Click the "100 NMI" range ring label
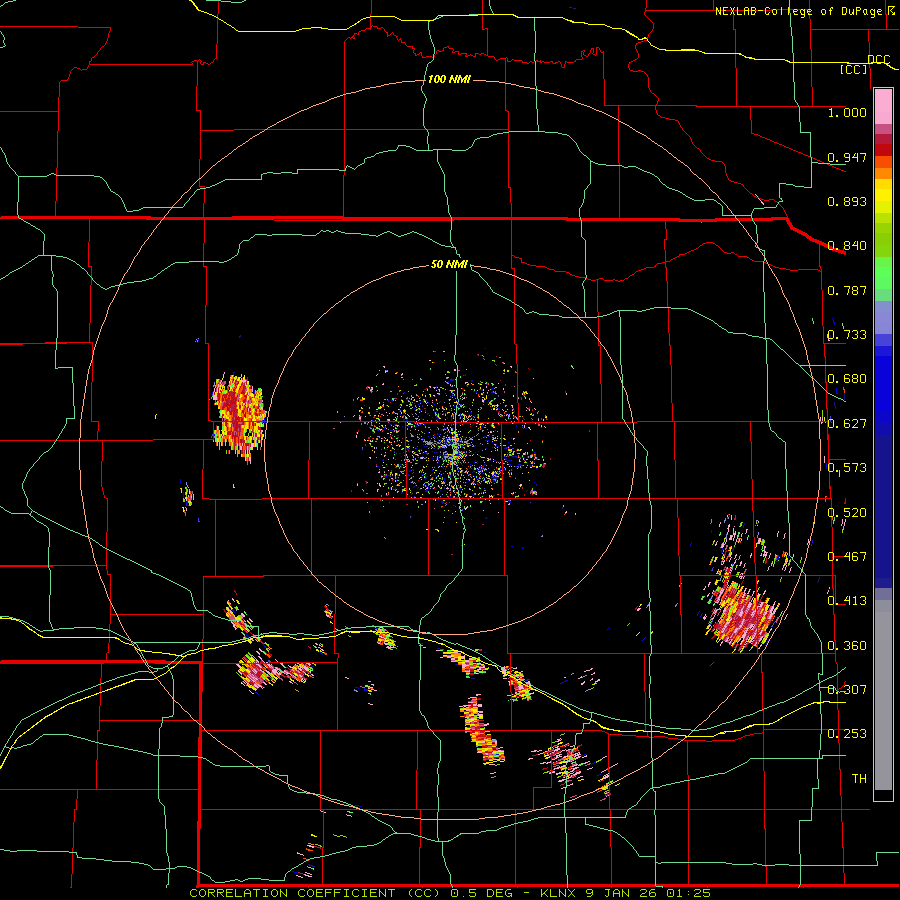Image resolution: width=900 pixels, height=900 pixels. click(449, 79)
